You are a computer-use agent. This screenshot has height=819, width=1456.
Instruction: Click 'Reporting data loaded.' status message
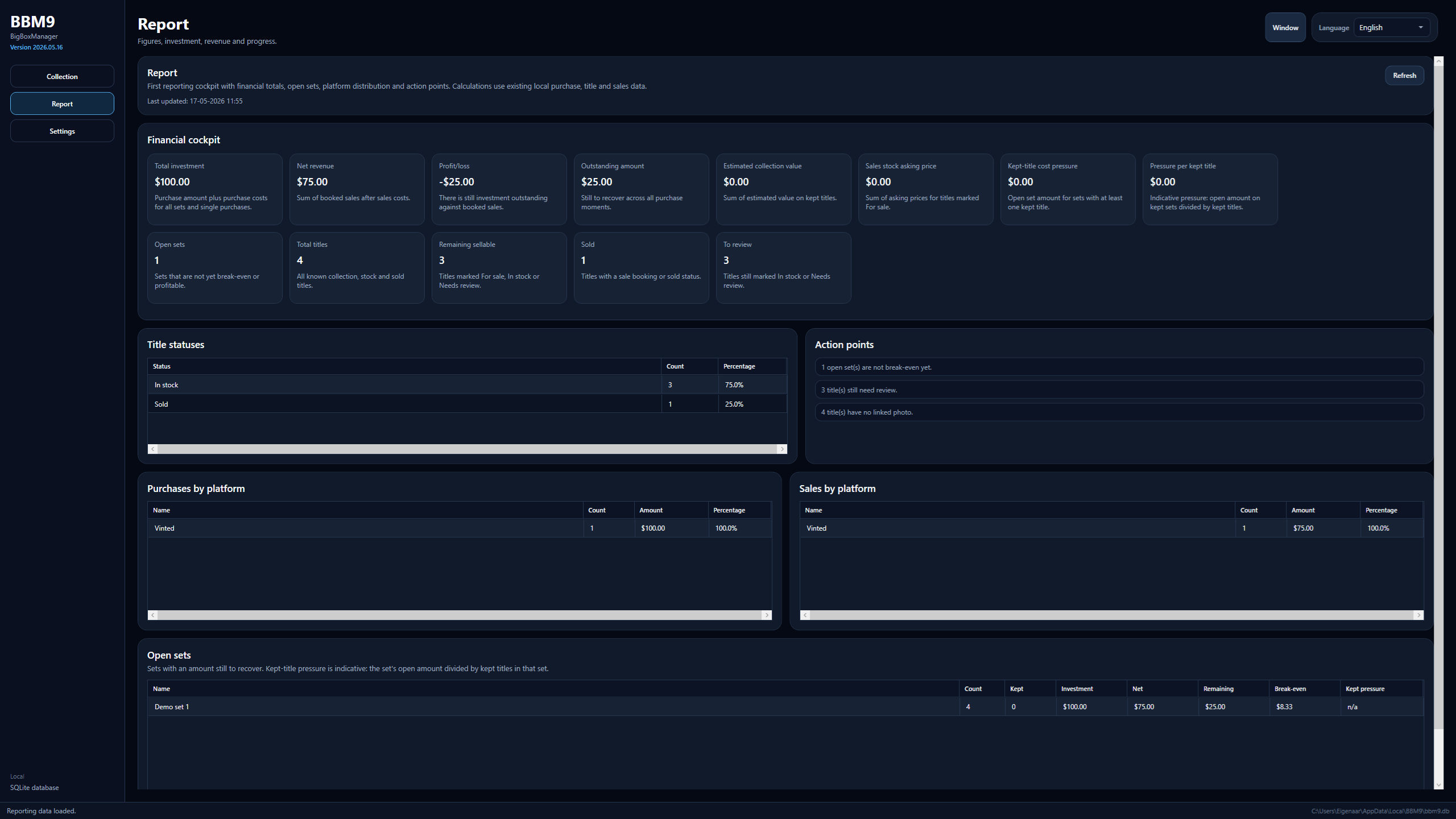pos(41,811)
